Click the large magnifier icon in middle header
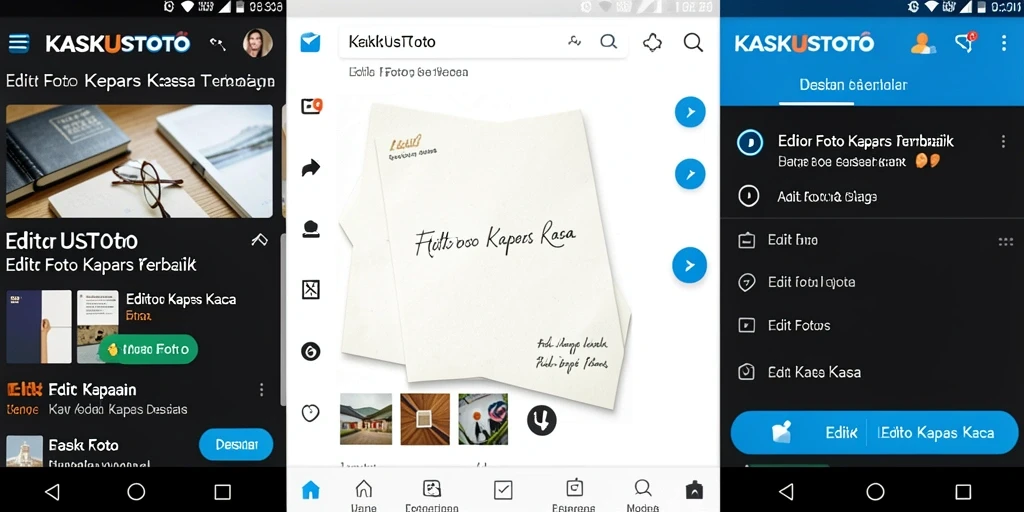This screenshot has height=512, width=1024. coord(693,42)
